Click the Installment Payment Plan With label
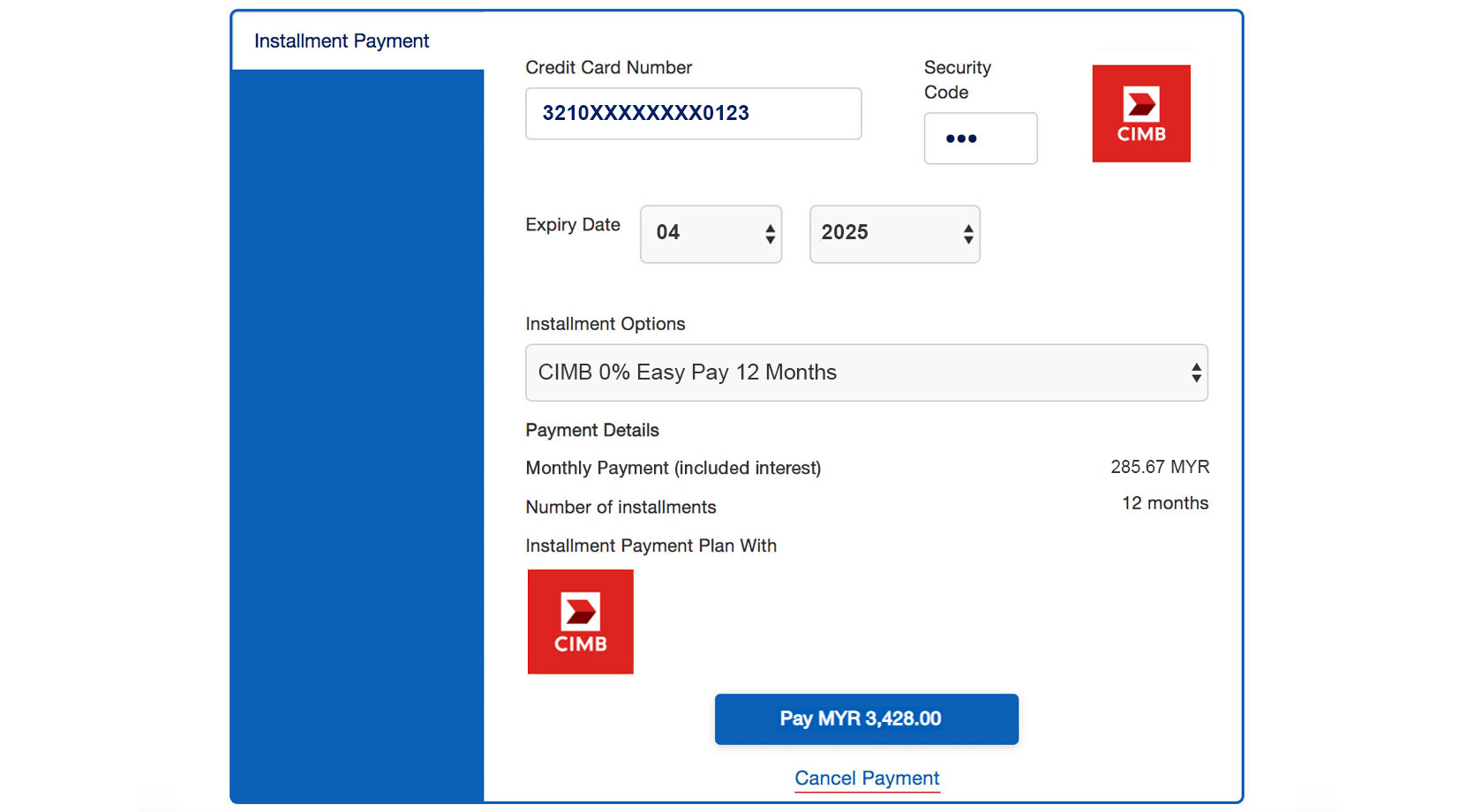 click(651, 545)
